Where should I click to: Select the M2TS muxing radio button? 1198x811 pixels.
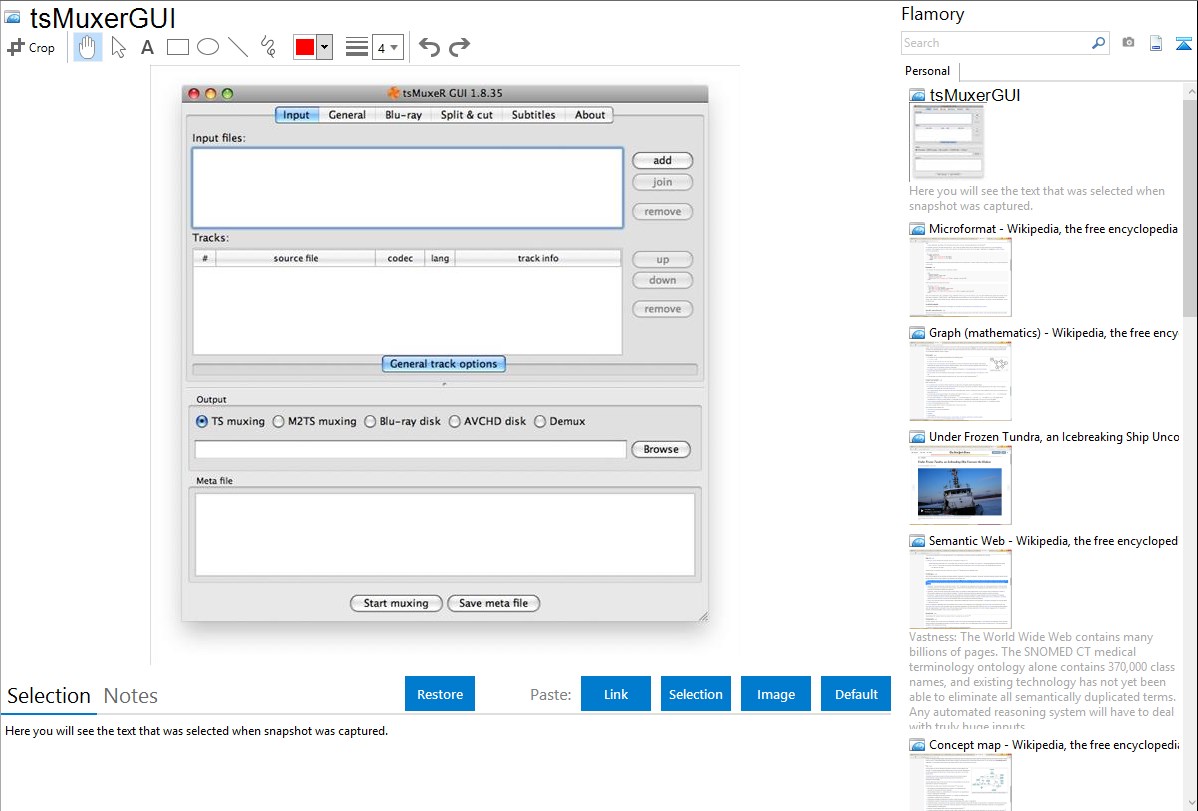pos(280,422)
